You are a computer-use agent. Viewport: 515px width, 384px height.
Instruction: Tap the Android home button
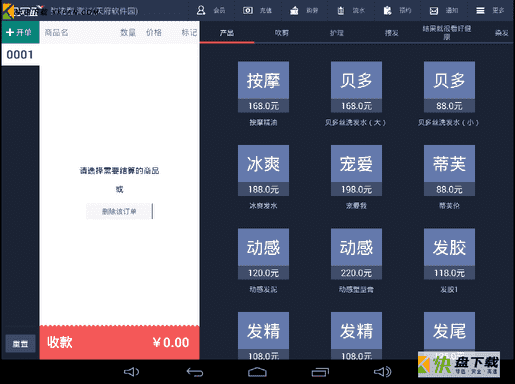(257, 372)
